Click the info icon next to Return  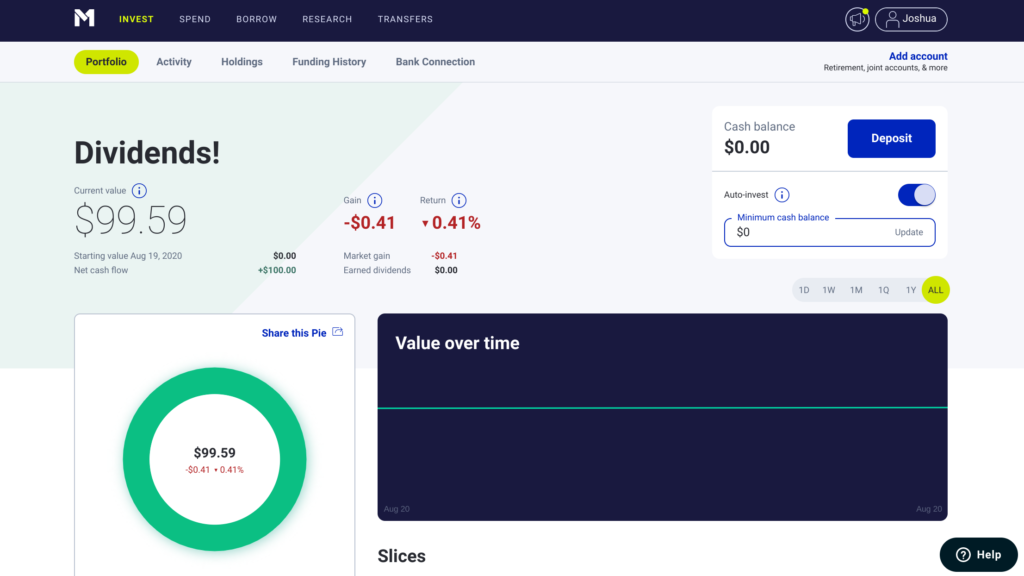tap(459, 200)
